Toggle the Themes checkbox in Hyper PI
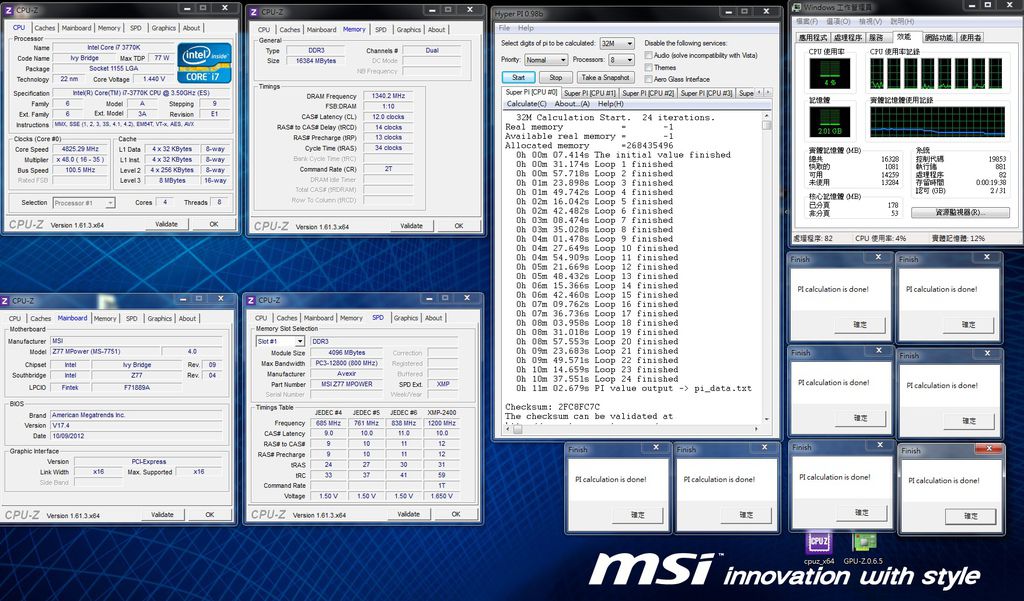 click(x=648, y=67)
